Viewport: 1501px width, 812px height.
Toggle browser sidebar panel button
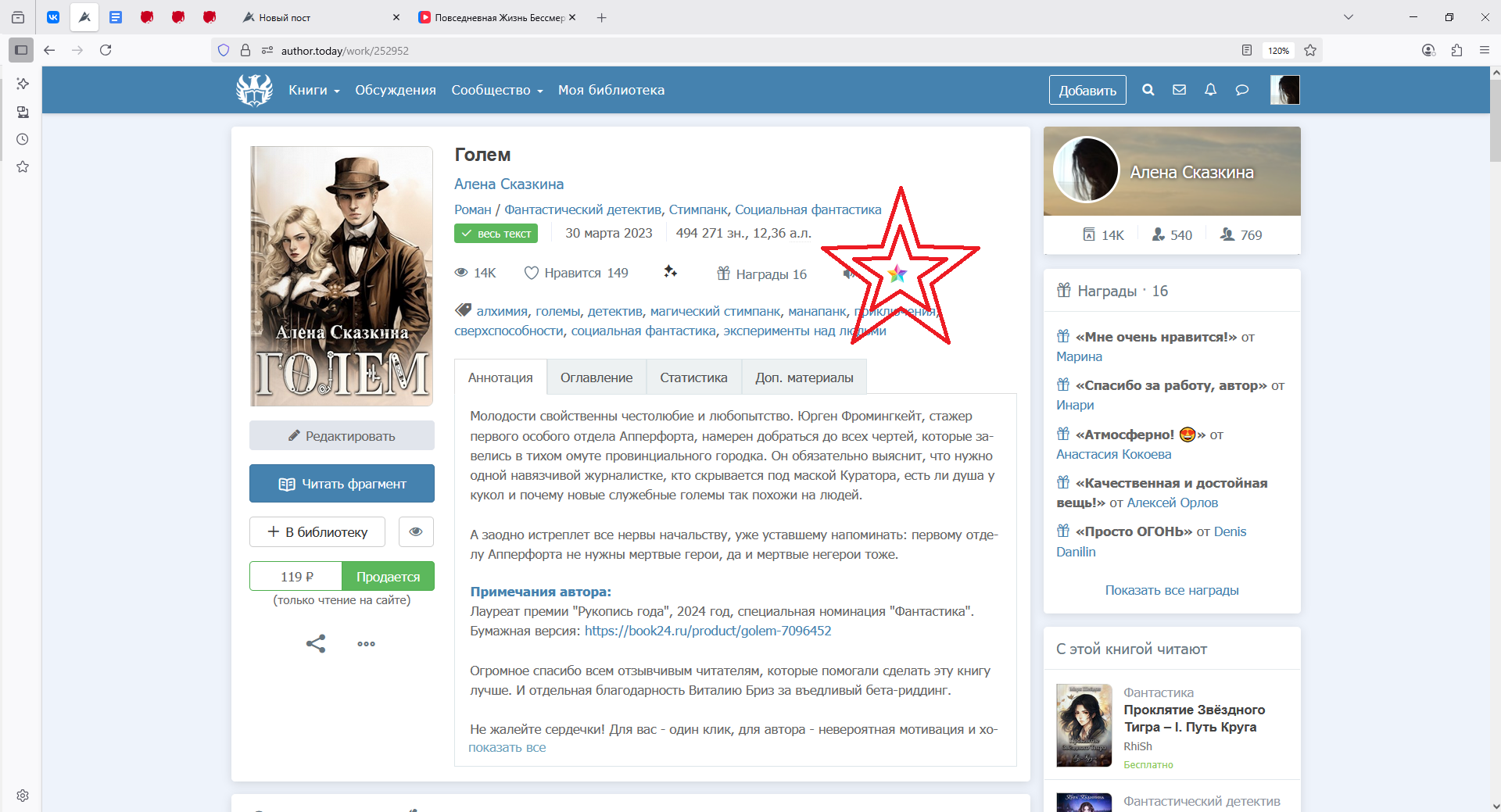(21, 50)
